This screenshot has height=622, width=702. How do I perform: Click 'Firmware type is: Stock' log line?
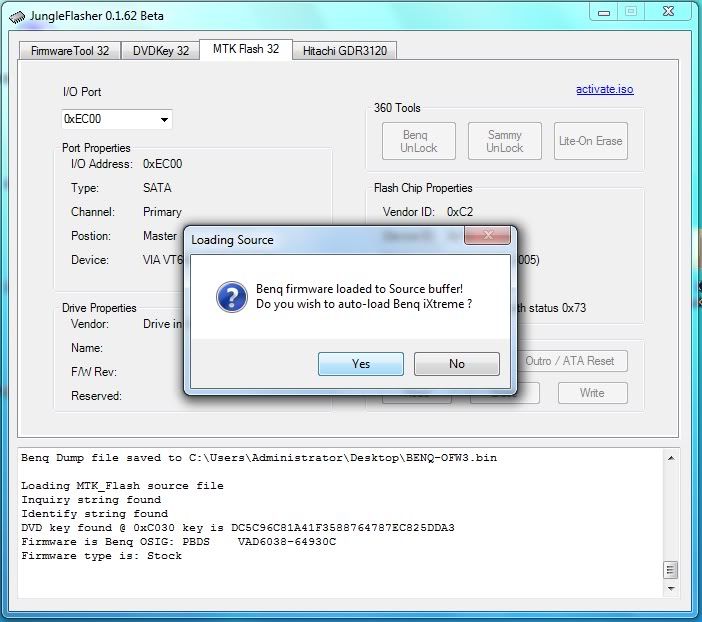coord(101,556)
